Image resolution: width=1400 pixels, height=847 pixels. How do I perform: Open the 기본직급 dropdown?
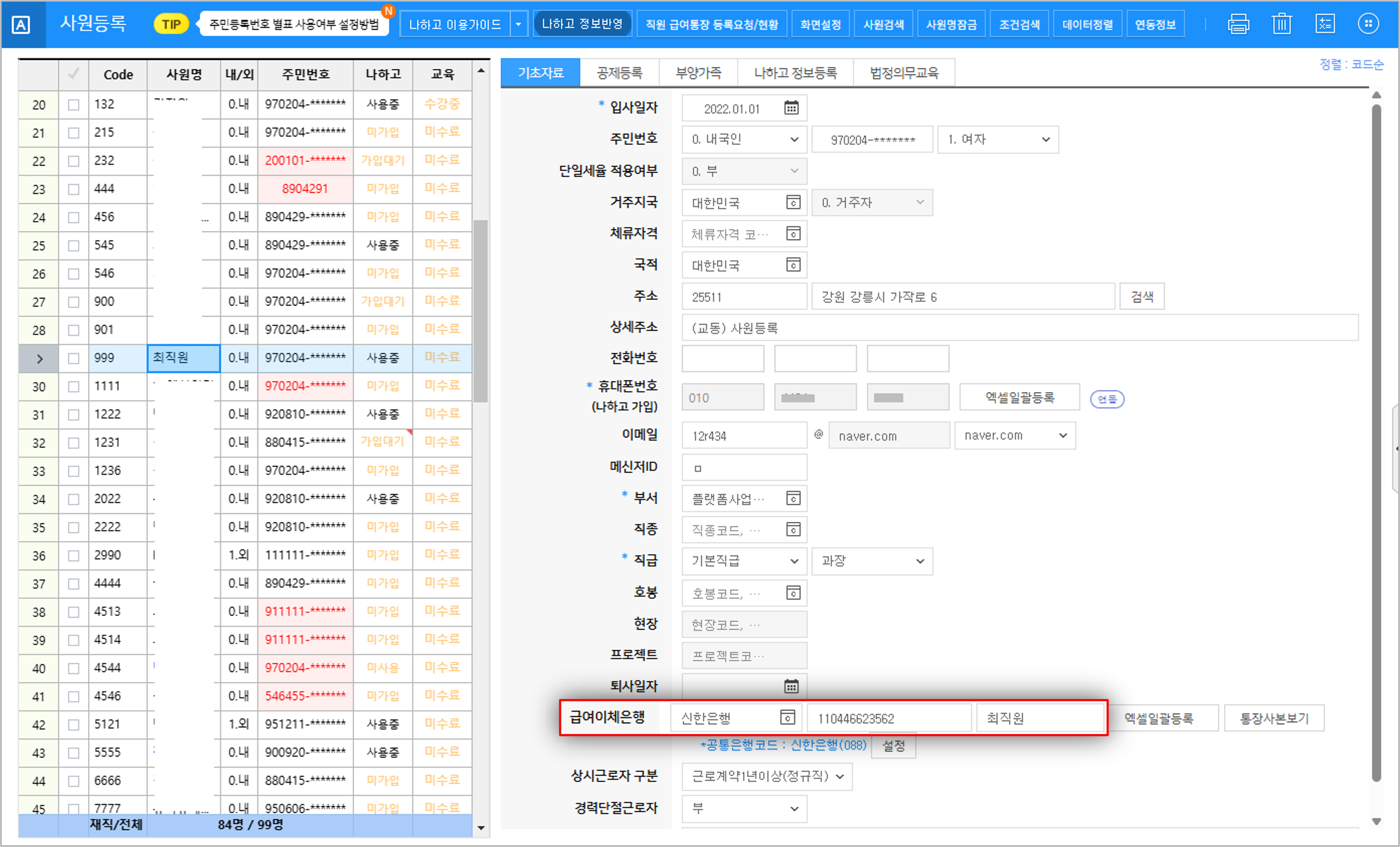pos(744,561)
